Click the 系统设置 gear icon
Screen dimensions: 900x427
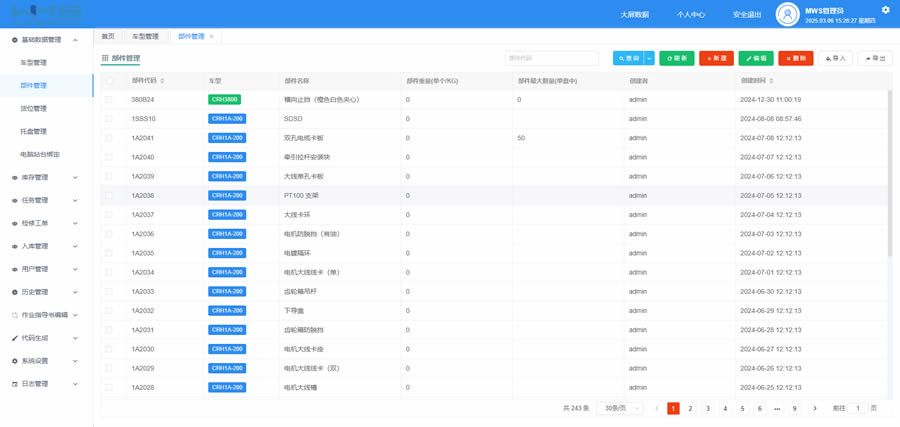[15, 361]
